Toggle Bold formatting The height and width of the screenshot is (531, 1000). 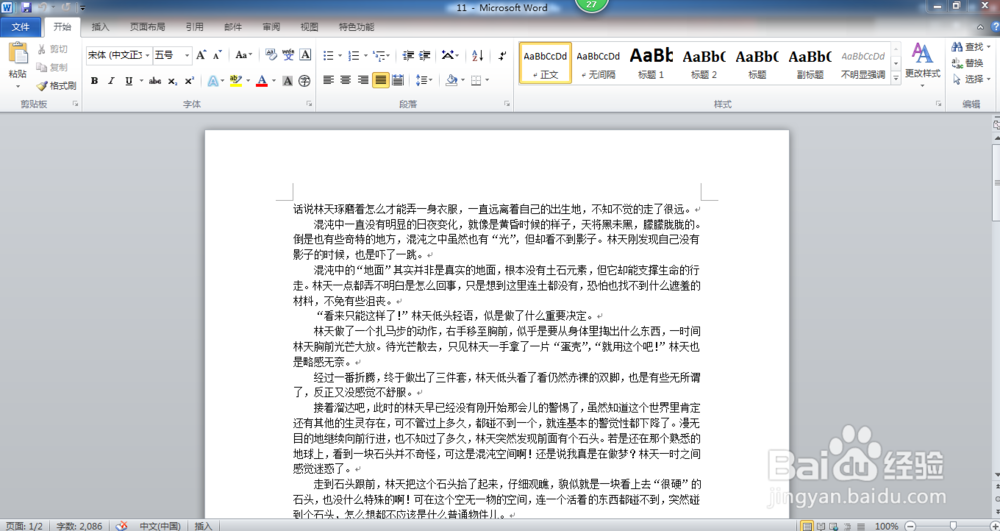[x=94, y=81]
